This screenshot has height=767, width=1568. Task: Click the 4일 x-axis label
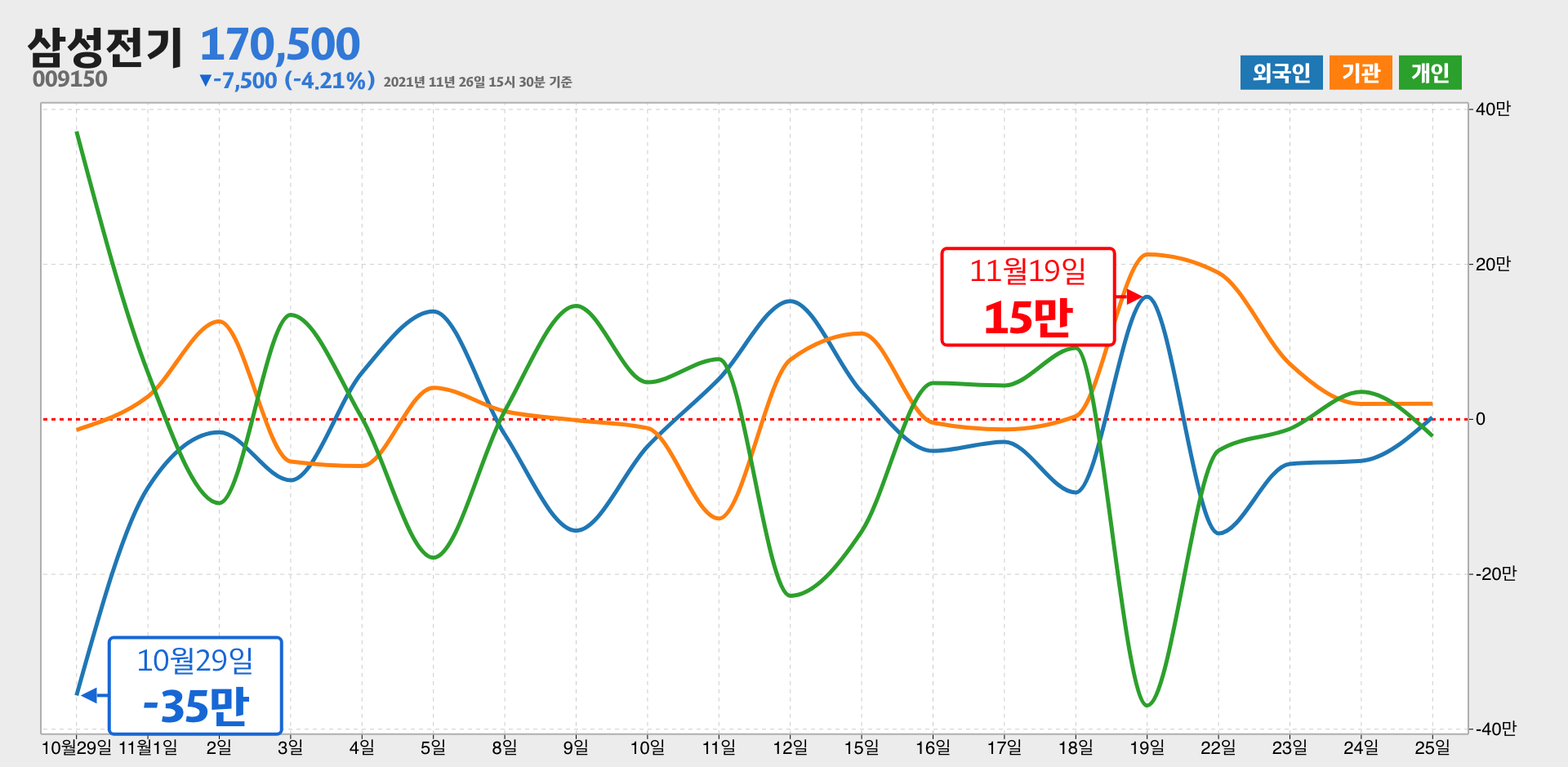tap(362, 747)
